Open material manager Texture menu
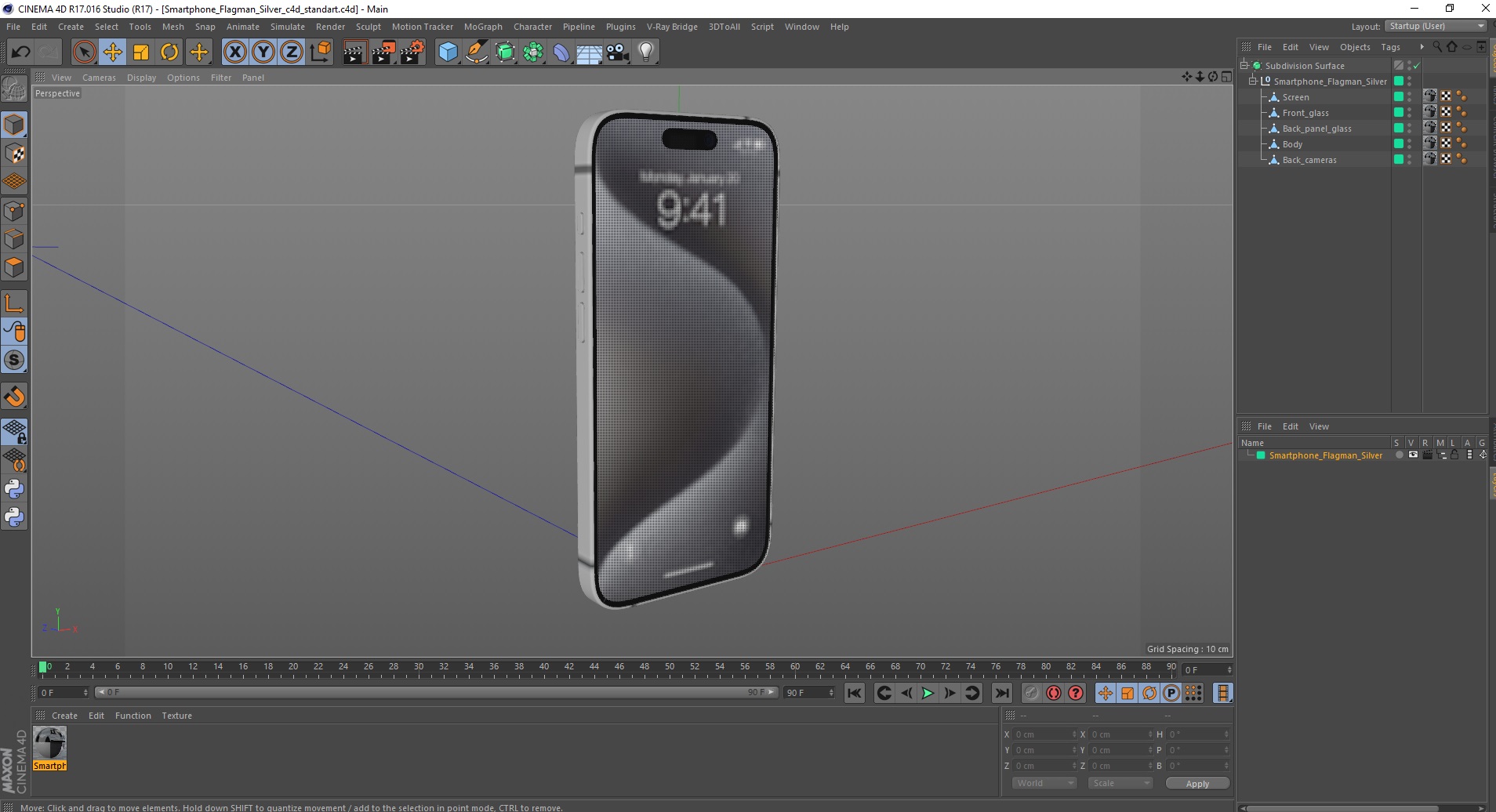1496x812 pixels. click(x=177, y=716)
